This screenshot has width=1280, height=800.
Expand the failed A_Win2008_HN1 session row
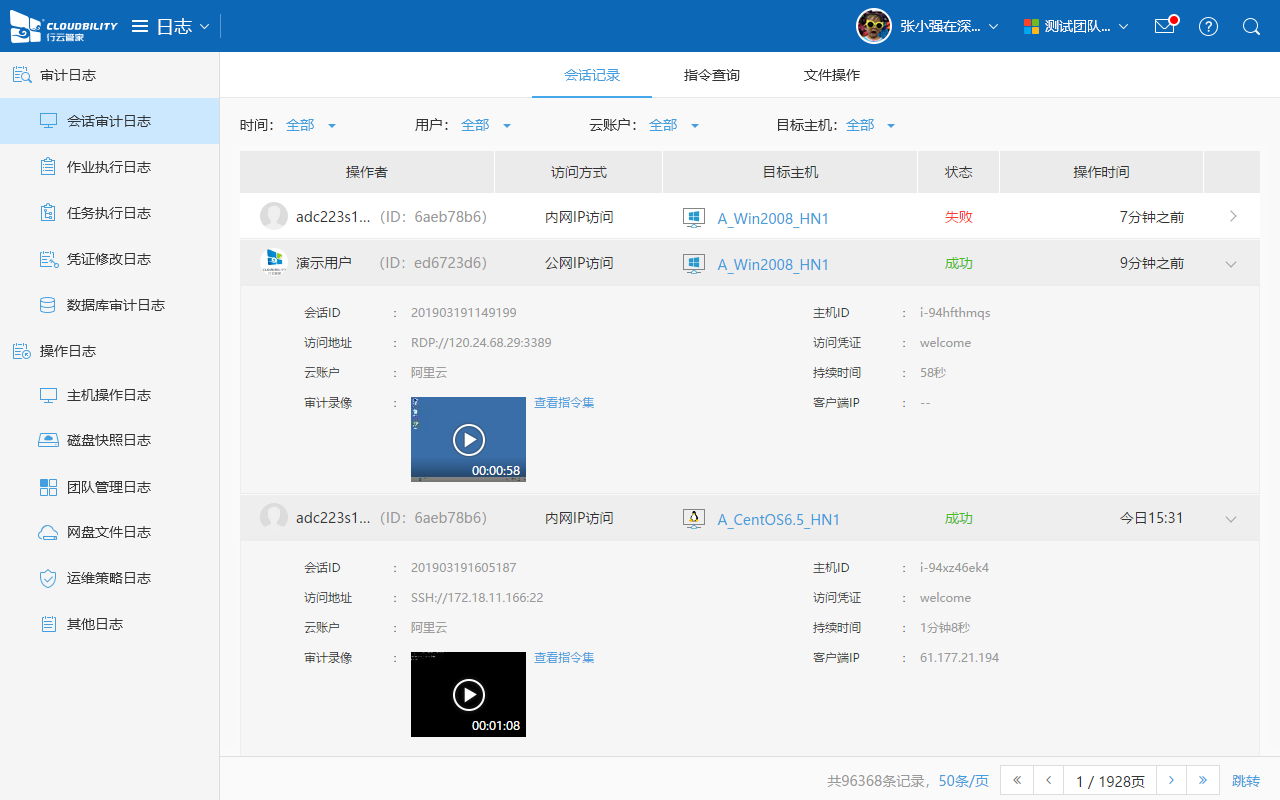coord(1233,216)
